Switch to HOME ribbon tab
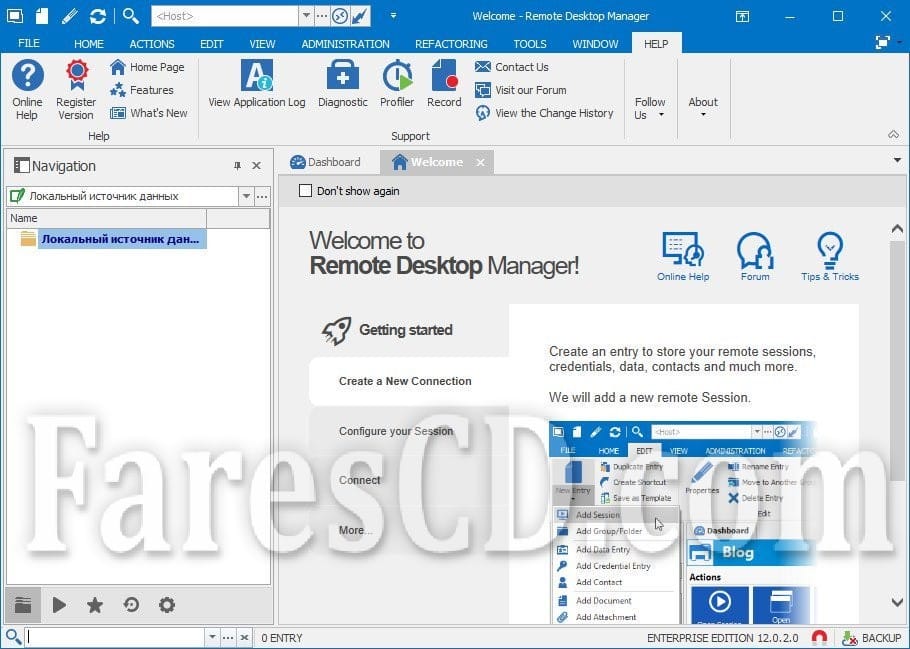 89,44
